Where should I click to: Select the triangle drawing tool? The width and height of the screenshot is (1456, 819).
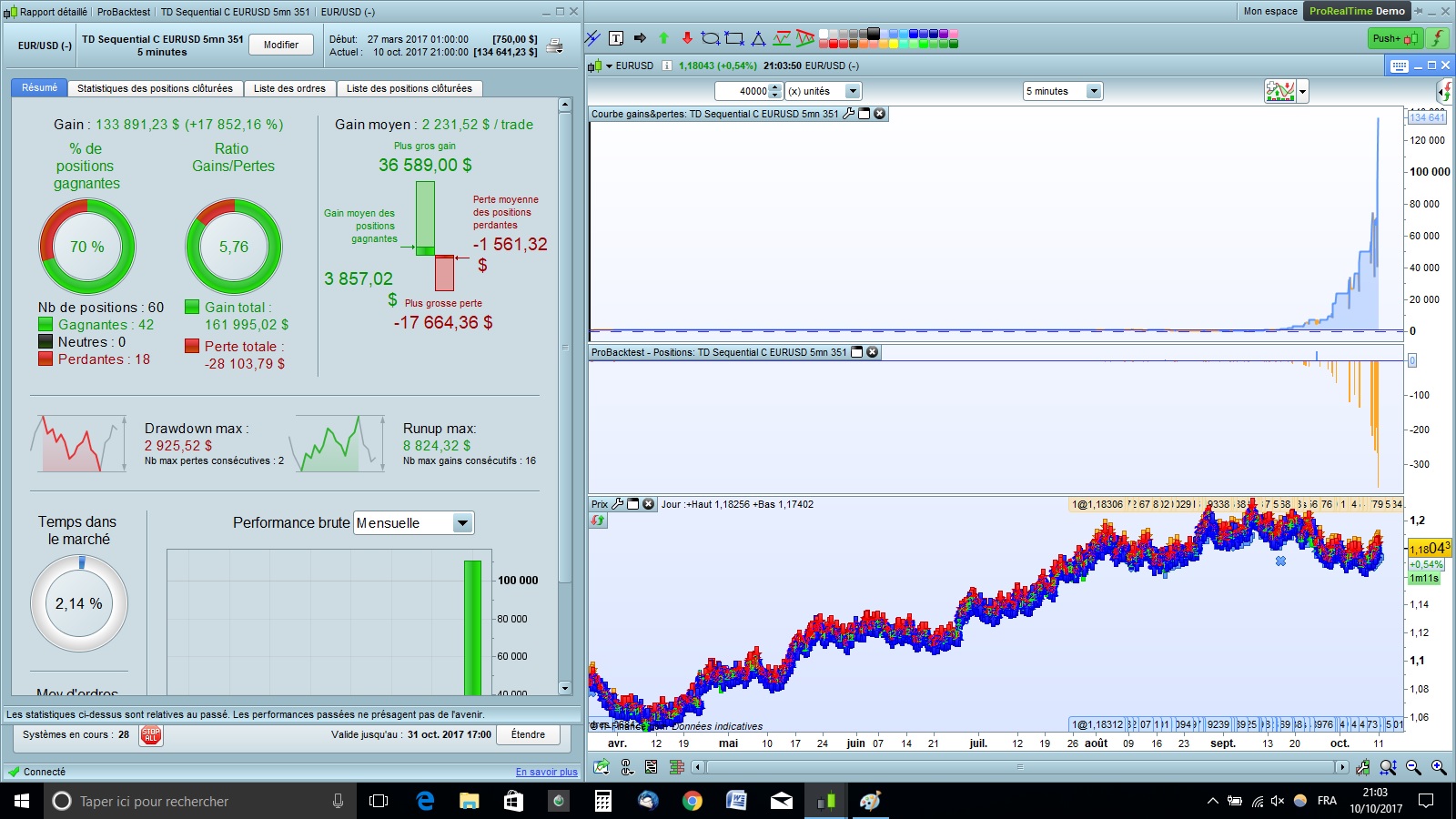click(758, 38)
